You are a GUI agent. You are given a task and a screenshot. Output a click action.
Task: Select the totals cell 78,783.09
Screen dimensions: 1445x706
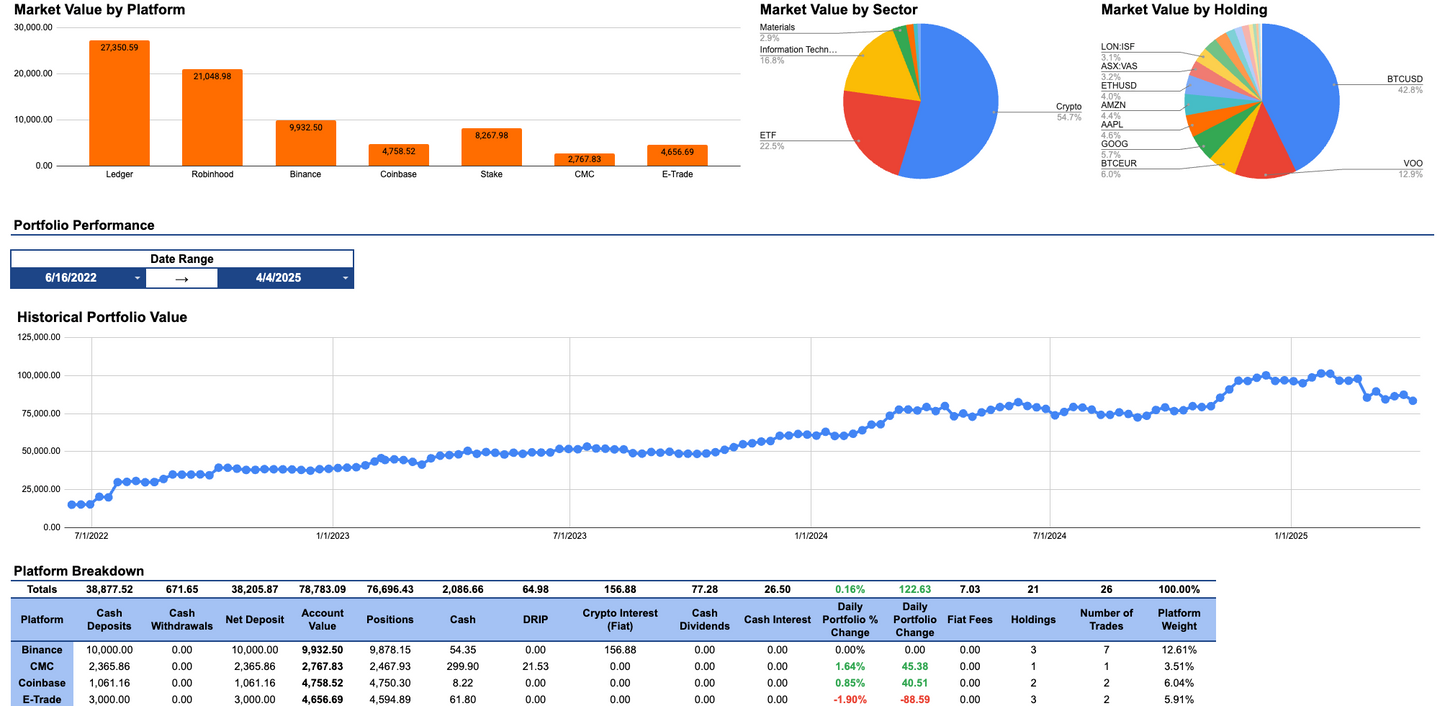(322, 590)
